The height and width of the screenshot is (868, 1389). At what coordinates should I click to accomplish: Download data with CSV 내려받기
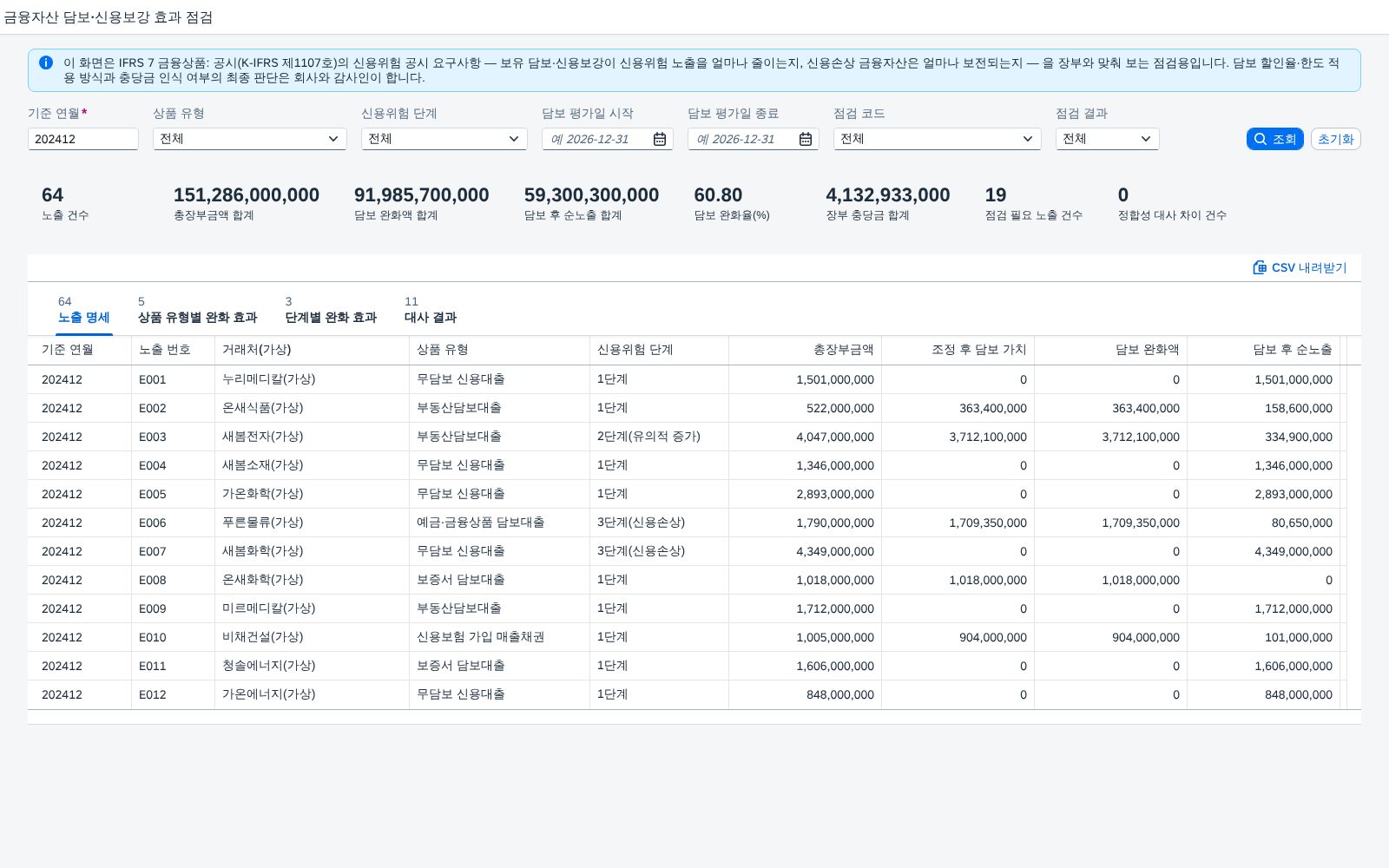point(1300,267)
